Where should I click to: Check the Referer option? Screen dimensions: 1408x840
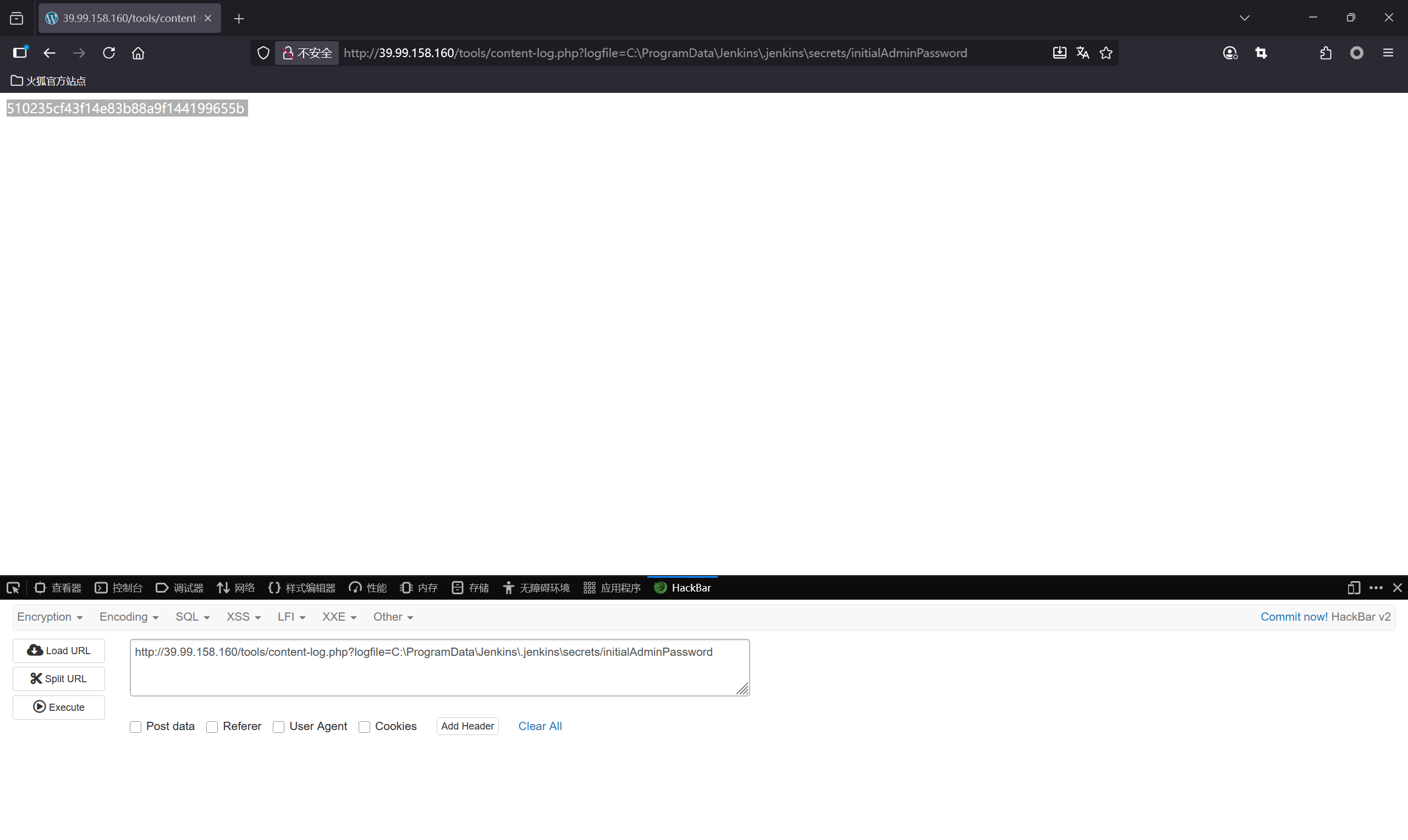pyautogui.click(x=212, y=727)
